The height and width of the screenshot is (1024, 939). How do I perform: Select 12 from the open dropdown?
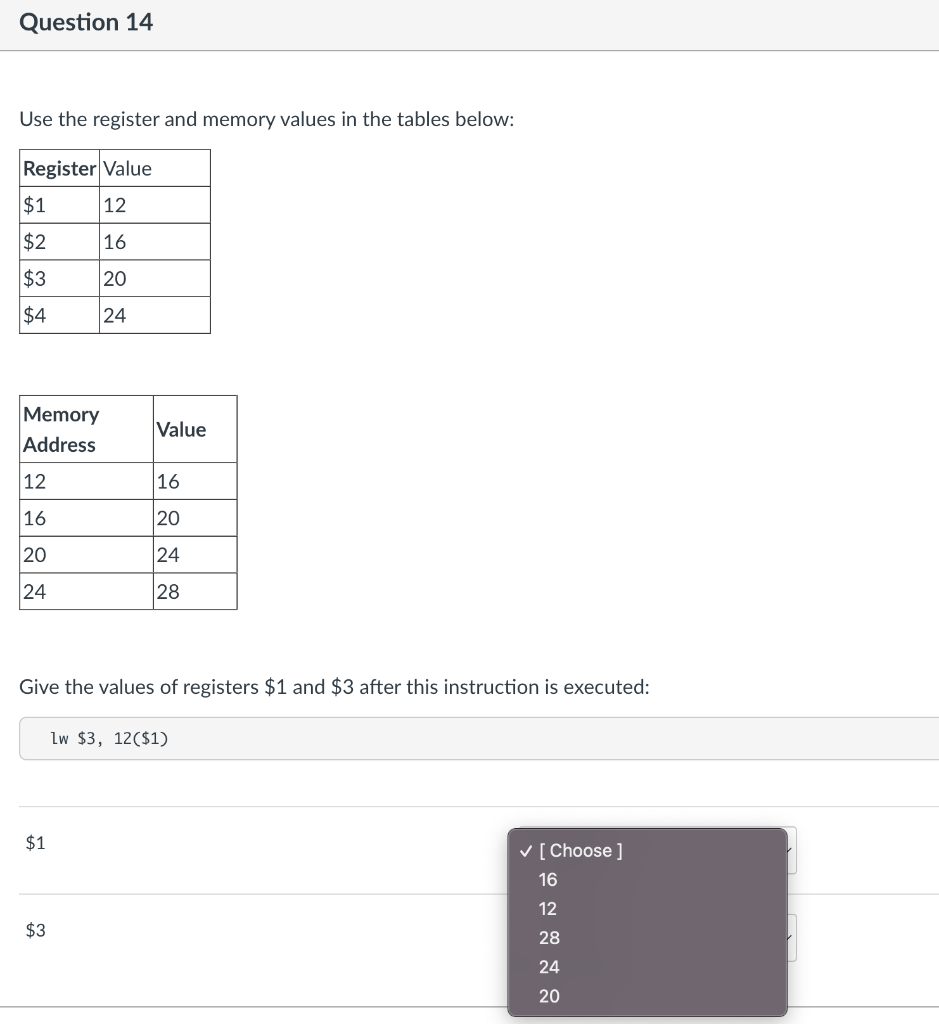[548, 908]
